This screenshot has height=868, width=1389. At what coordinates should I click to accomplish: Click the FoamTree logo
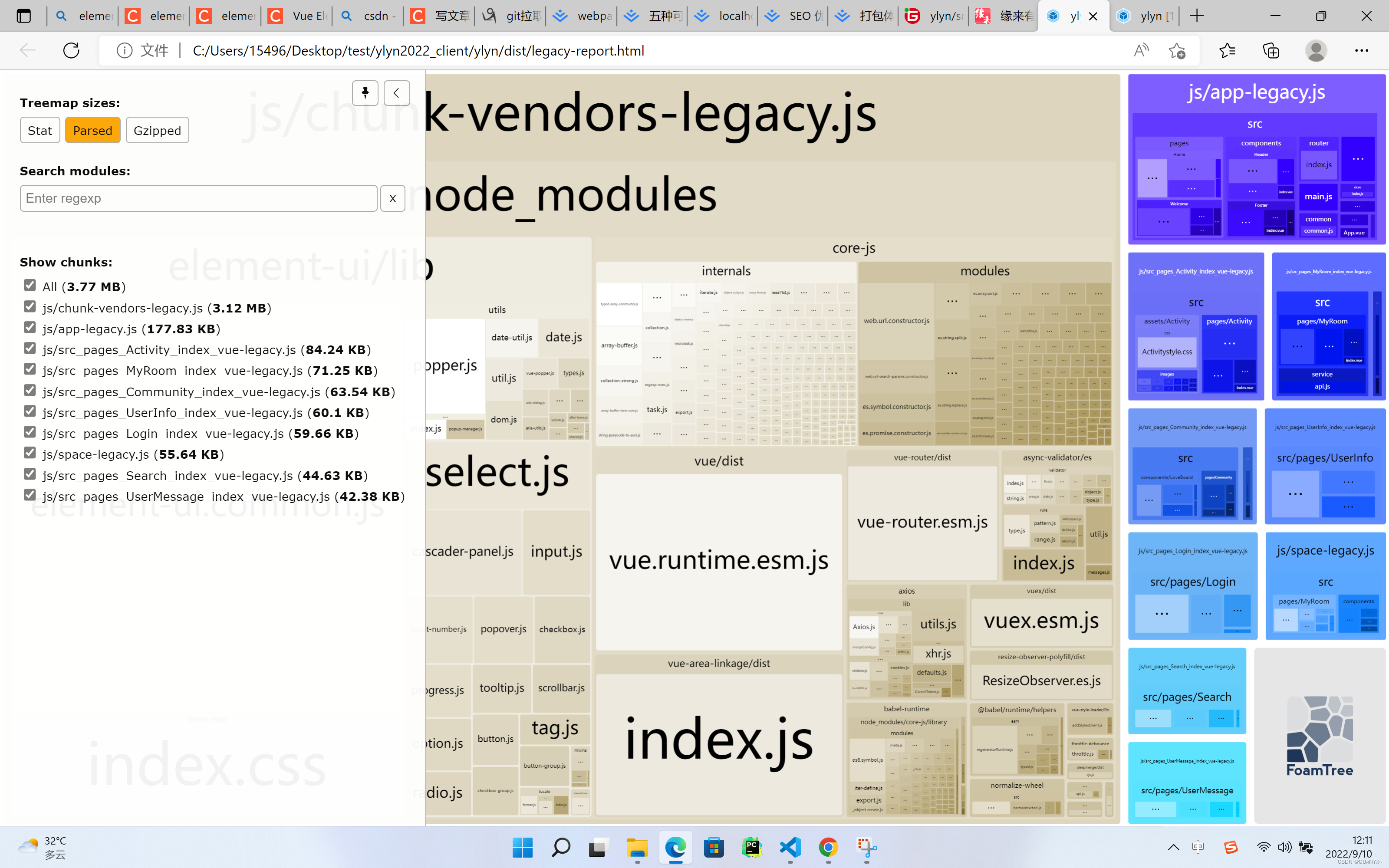click(x=1320, y=736)
